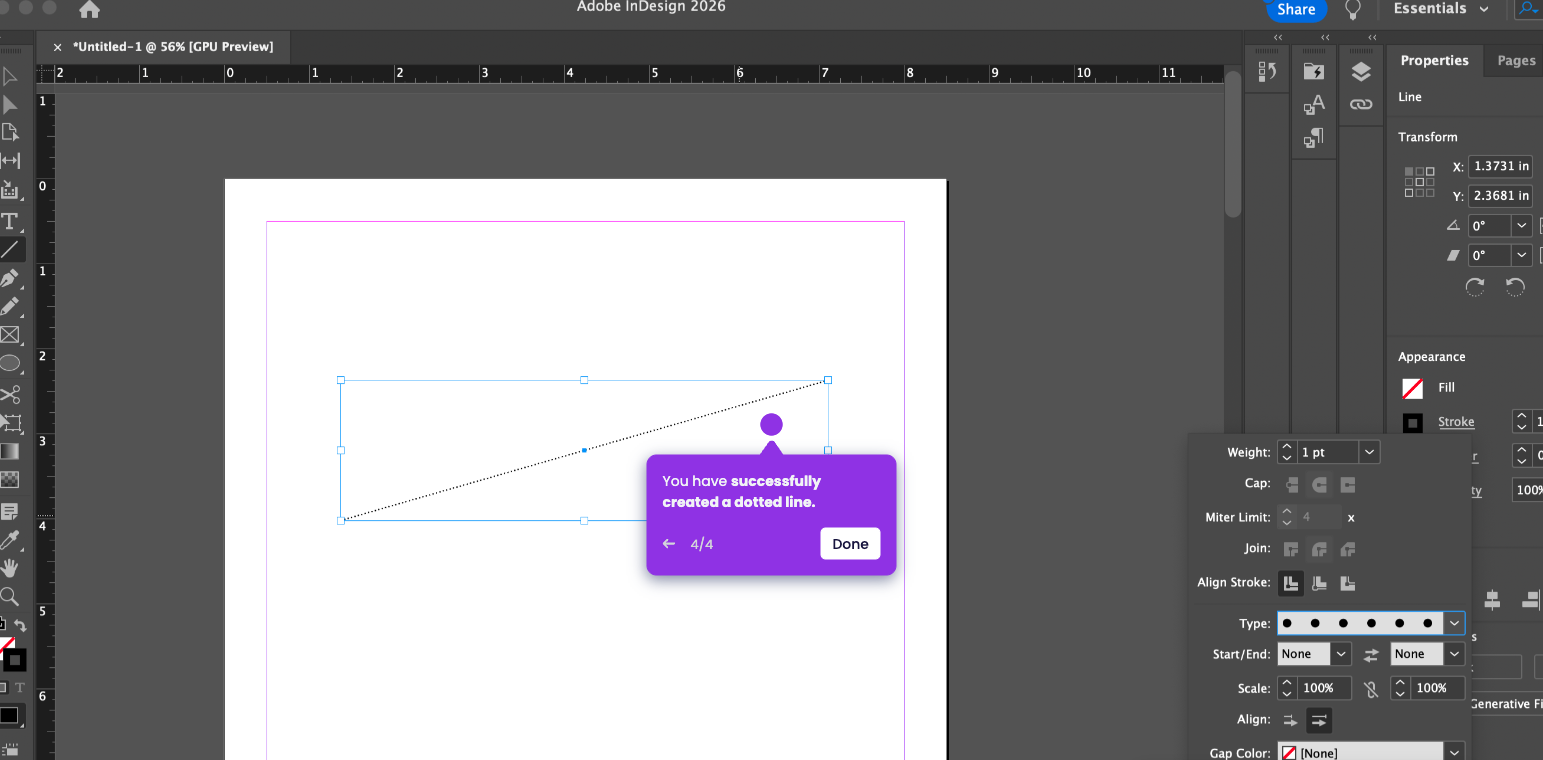Open the History panel icon

(x=1267, y=71)
